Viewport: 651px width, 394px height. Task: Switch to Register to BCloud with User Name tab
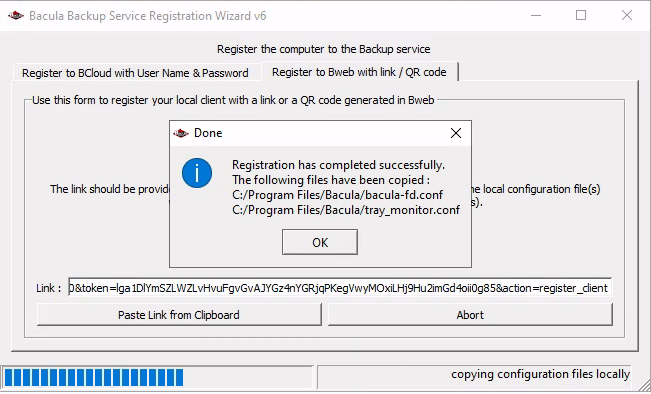pyautogui.click(x=135, y=73)
